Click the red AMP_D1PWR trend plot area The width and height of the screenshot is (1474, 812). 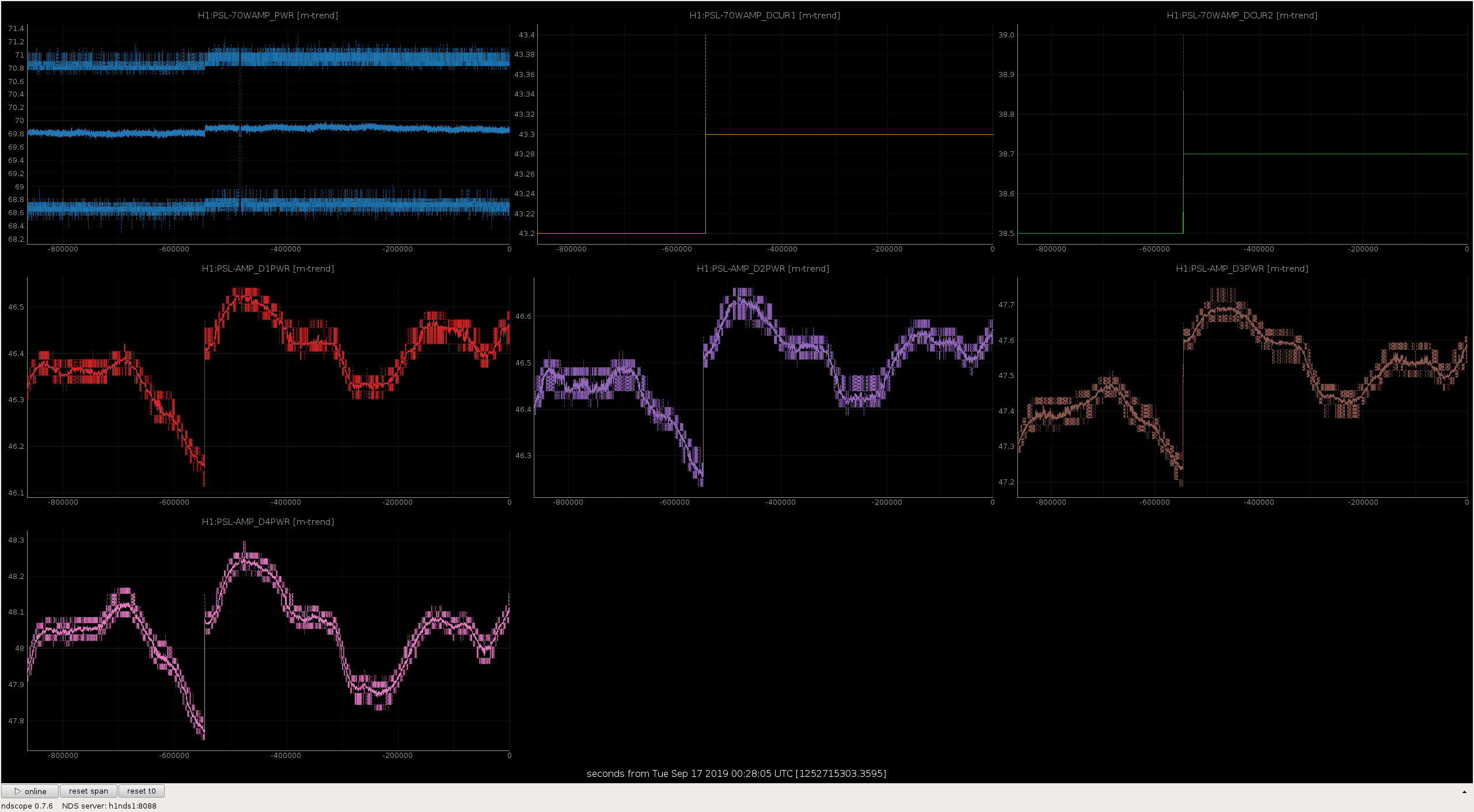[268, 387]
